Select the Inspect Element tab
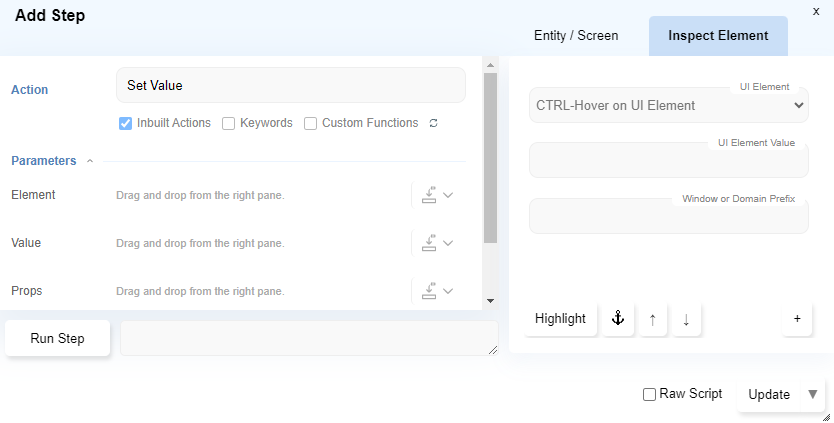 (x=718, y=36)
